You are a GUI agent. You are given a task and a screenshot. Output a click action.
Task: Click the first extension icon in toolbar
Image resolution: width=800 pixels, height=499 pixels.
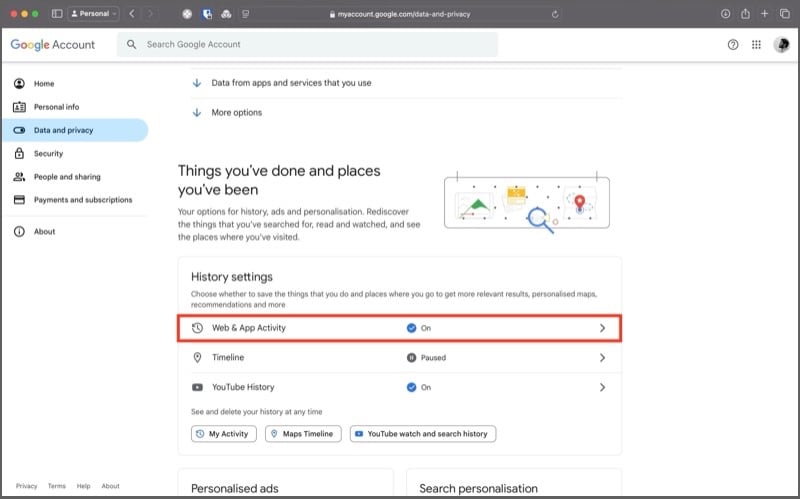pos(187,14)
